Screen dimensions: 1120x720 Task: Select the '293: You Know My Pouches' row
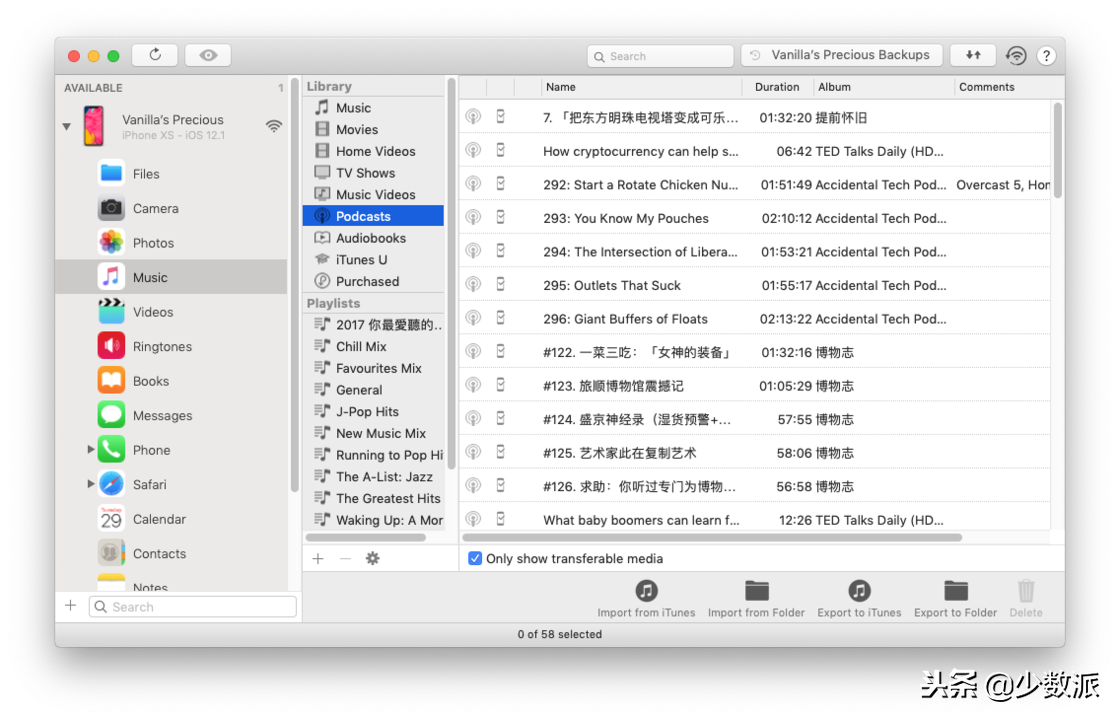(x=755, y=218)
